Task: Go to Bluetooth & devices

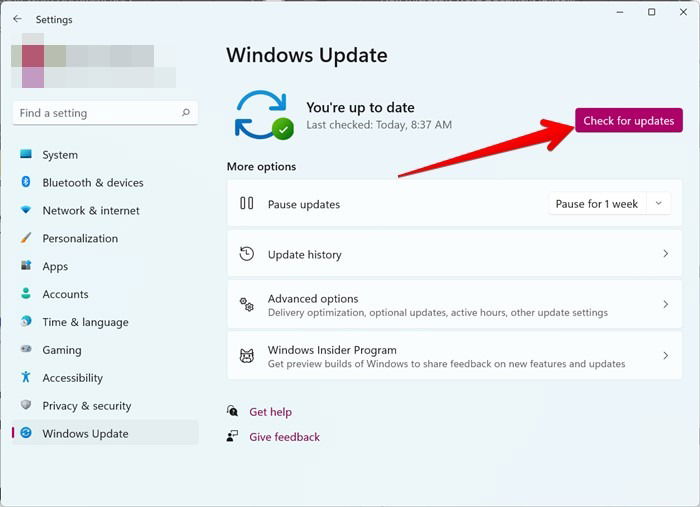Action: click(x=105, y=183)
